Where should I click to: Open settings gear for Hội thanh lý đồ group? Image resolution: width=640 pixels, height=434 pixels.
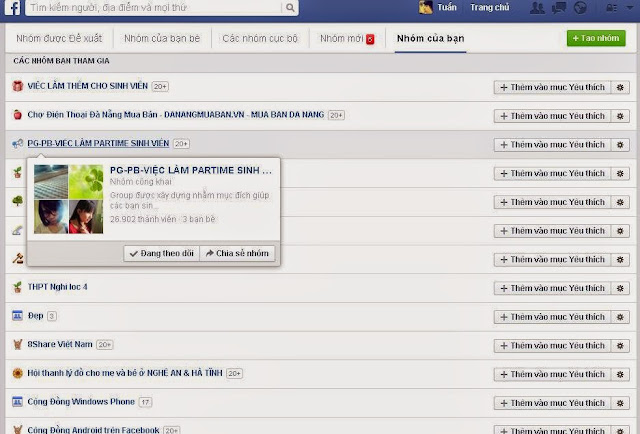tap(620, 374)
